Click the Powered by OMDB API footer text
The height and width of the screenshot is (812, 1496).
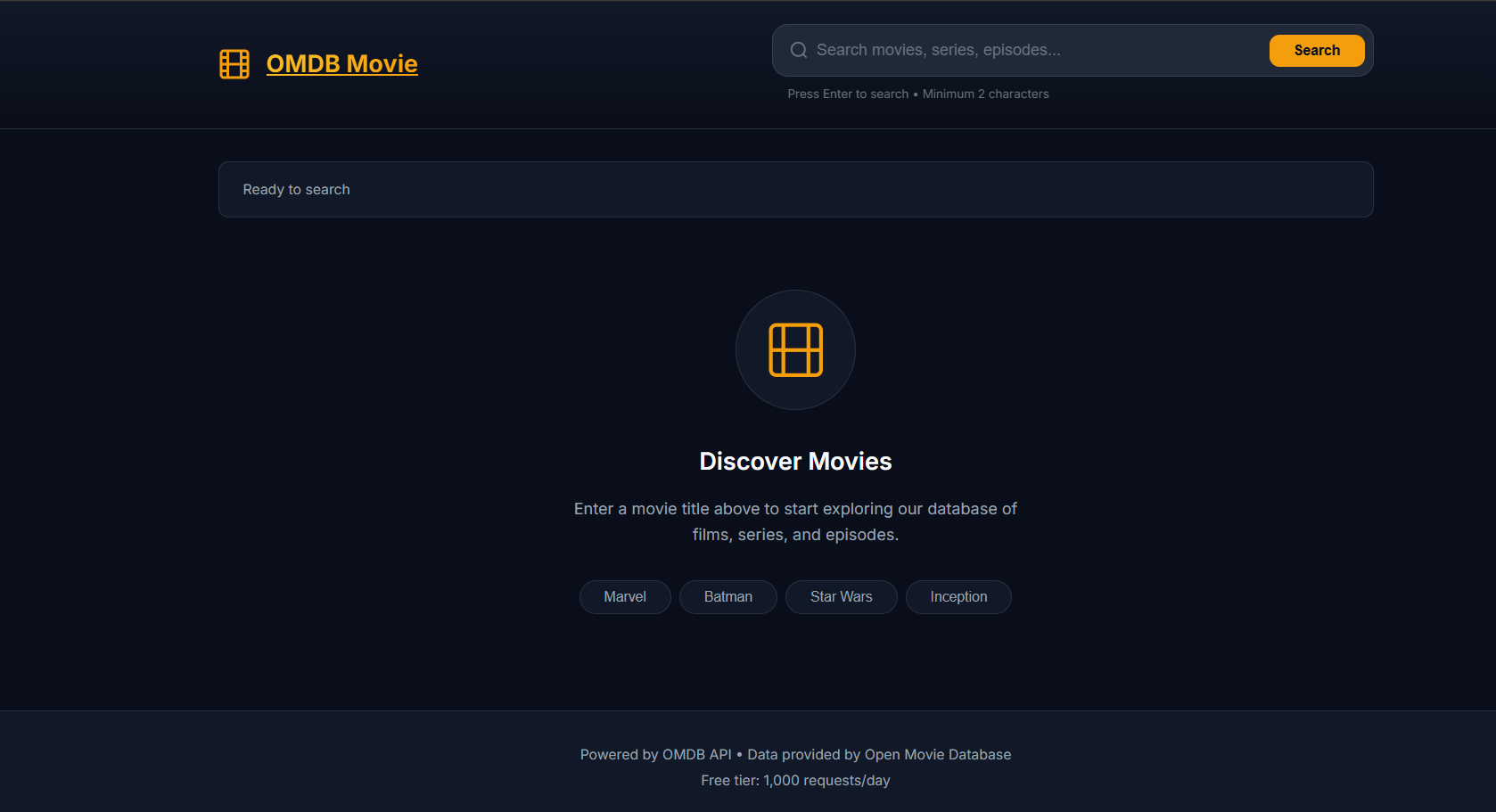pyautogui.click(x=656, y=755)
